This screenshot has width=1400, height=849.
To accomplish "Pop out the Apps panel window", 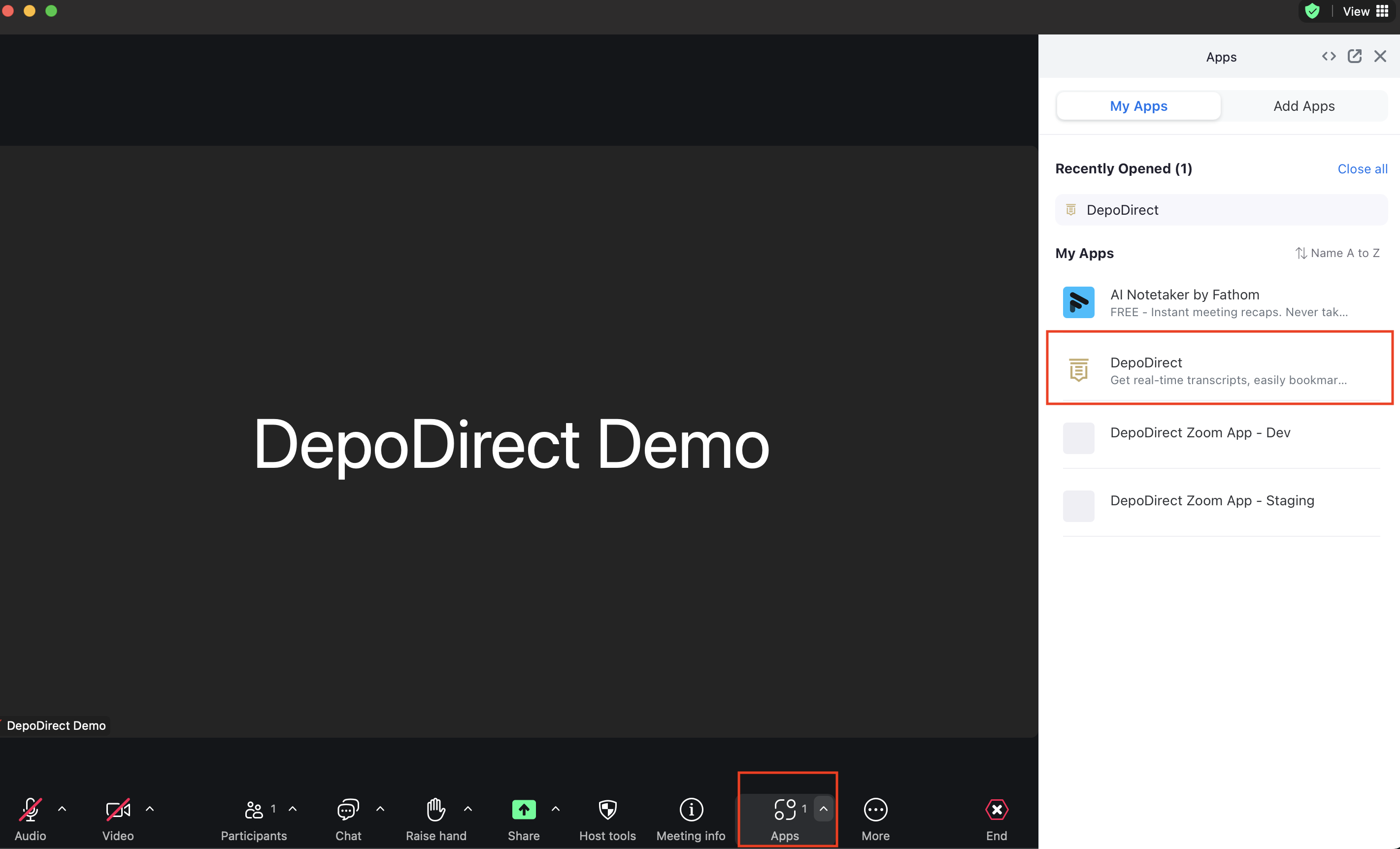I will tap(1354, 56).
